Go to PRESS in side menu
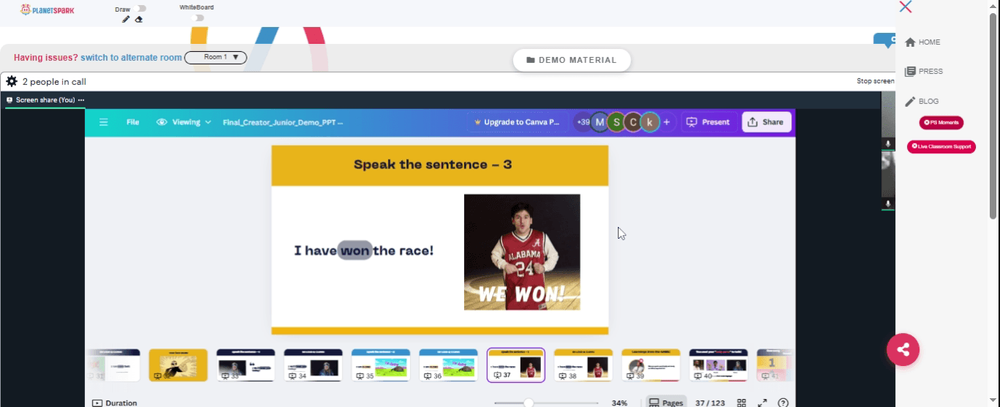This screenshot has height=407, width=1000. [x=923, y=71]
